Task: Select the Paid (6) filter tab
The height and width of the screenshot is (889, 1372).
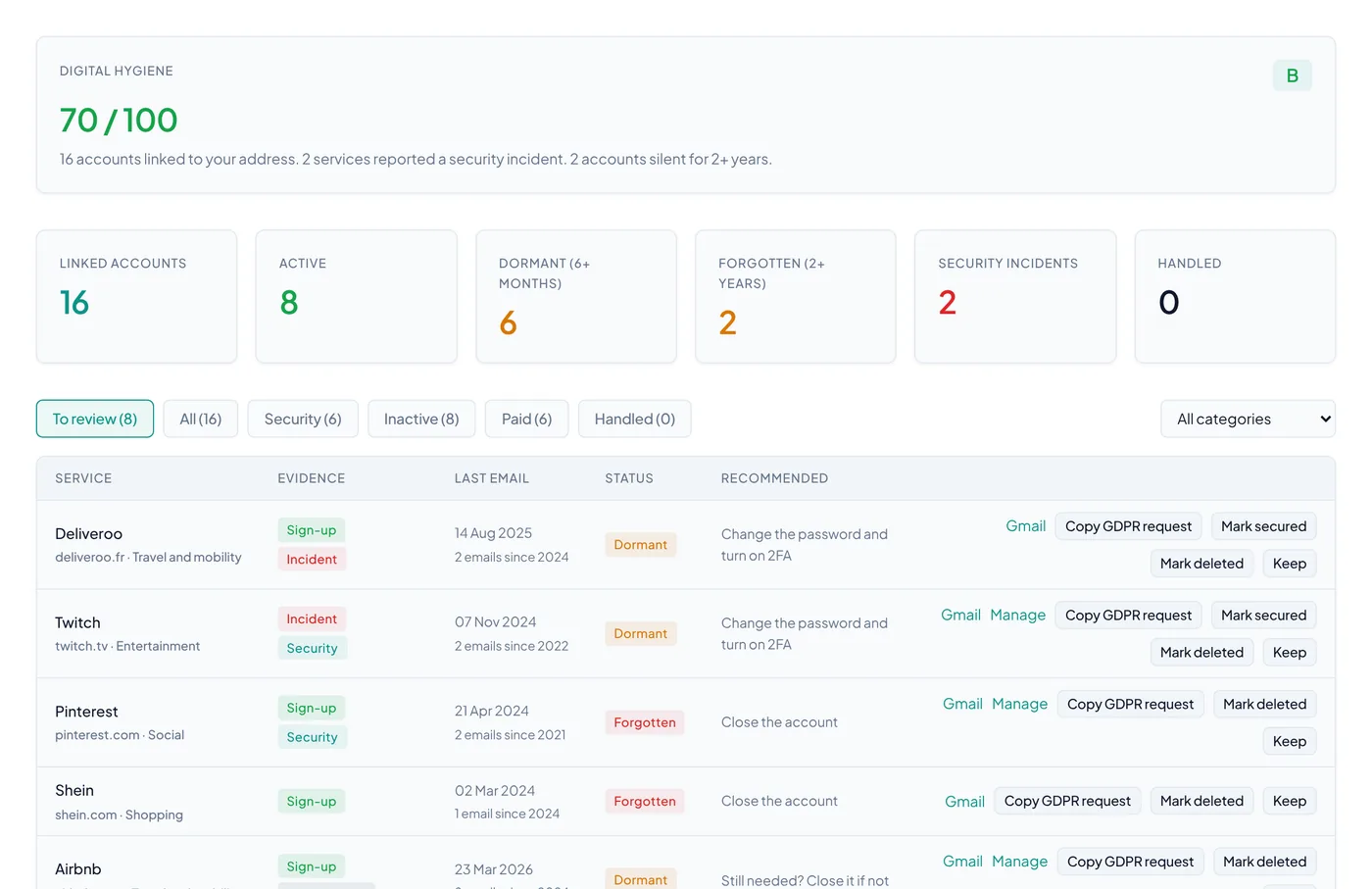Action: tap(527, 419)
